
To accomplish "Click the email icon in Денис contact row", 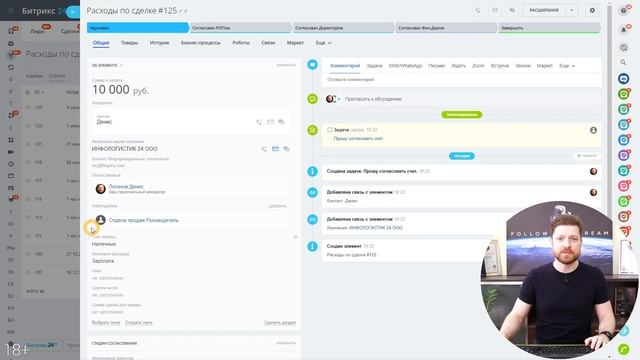I will (270, 122).
